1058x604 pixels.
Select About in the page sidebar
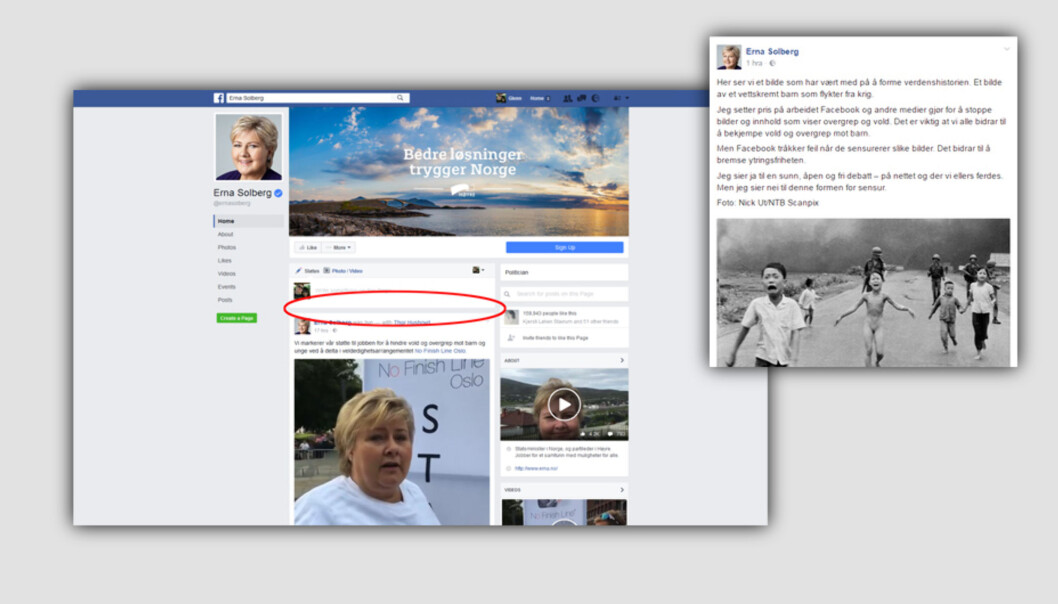[225, 234]
